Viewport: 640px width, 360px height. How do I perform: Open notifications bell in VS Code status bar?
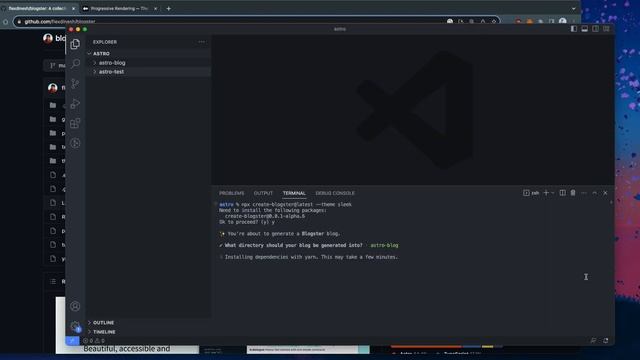point(605,340)
